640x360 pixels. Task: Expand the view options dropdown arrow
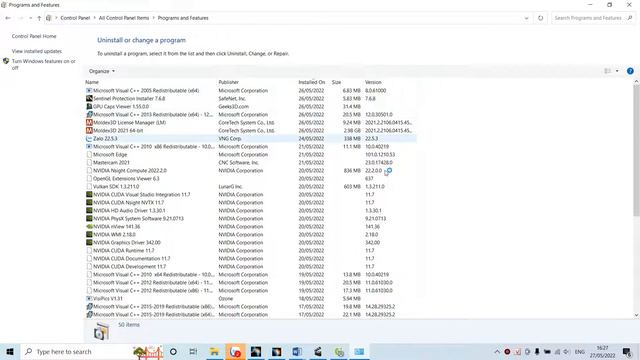pos(617,71)
